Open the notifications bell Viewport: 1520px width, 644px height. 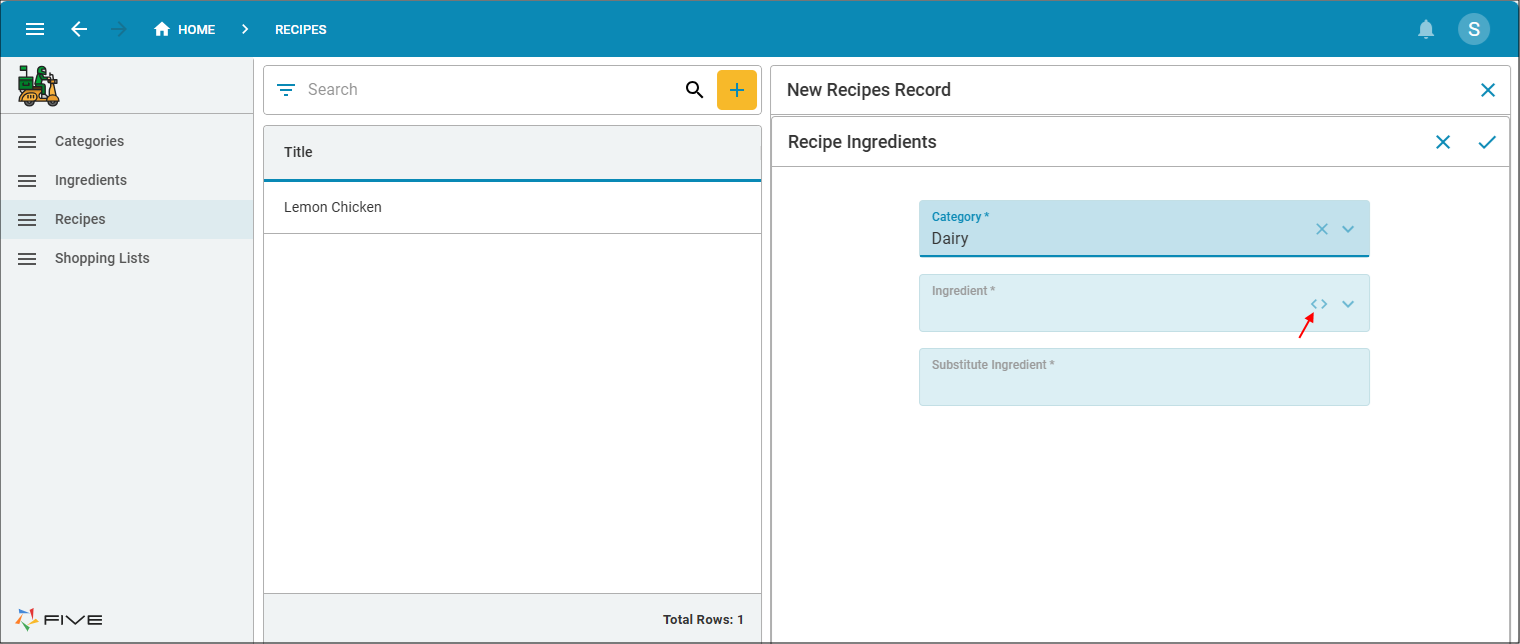click(1426, 29)
